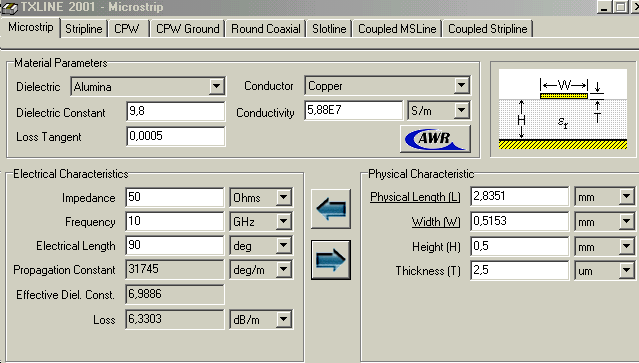
Task: Switch to the Microstrip tab
Action: [x=31, y=27]
